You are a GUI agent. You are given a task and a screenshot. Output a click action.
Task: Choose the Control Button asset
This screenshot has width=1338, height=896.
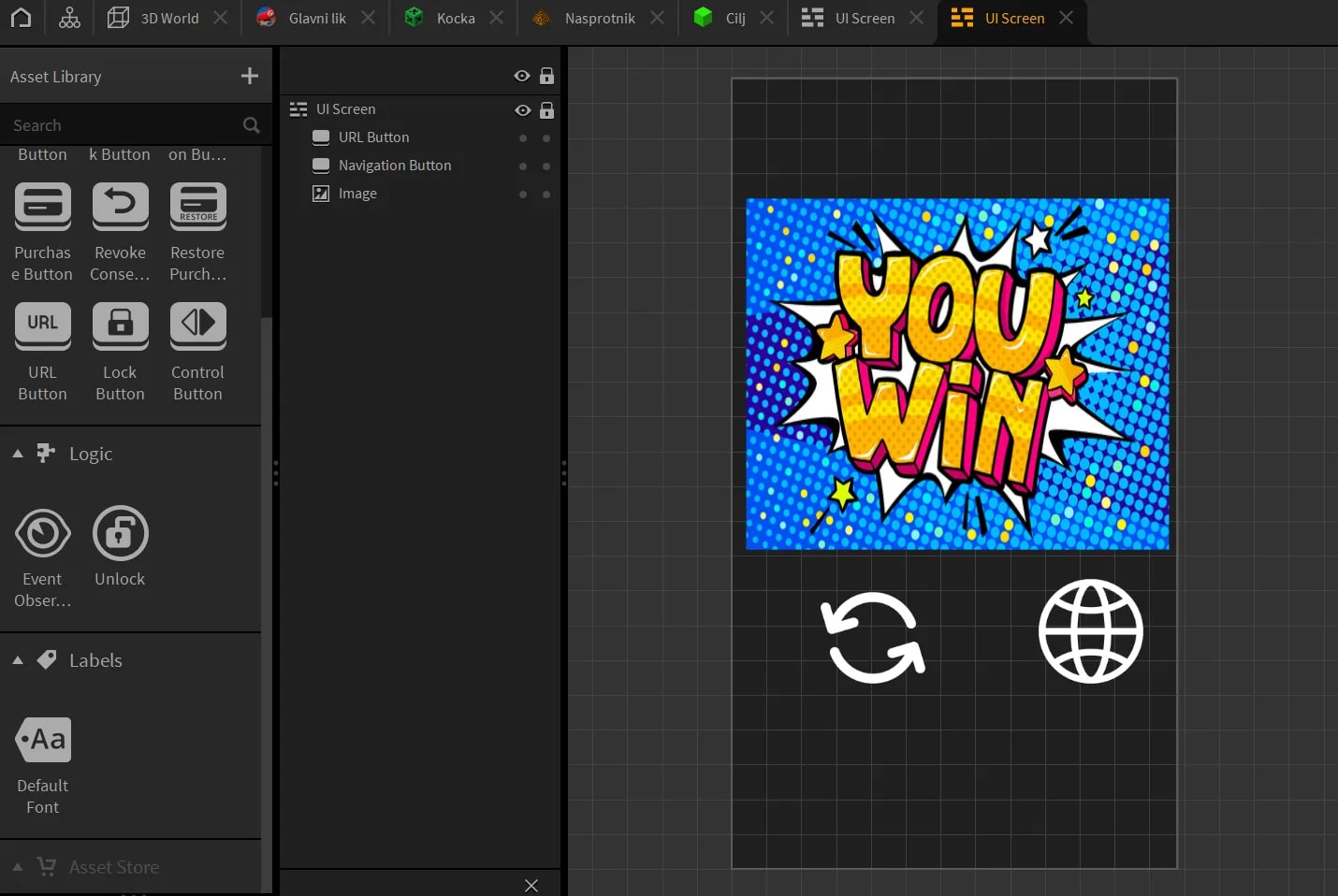pyautogui.click(x=197, y=324)
